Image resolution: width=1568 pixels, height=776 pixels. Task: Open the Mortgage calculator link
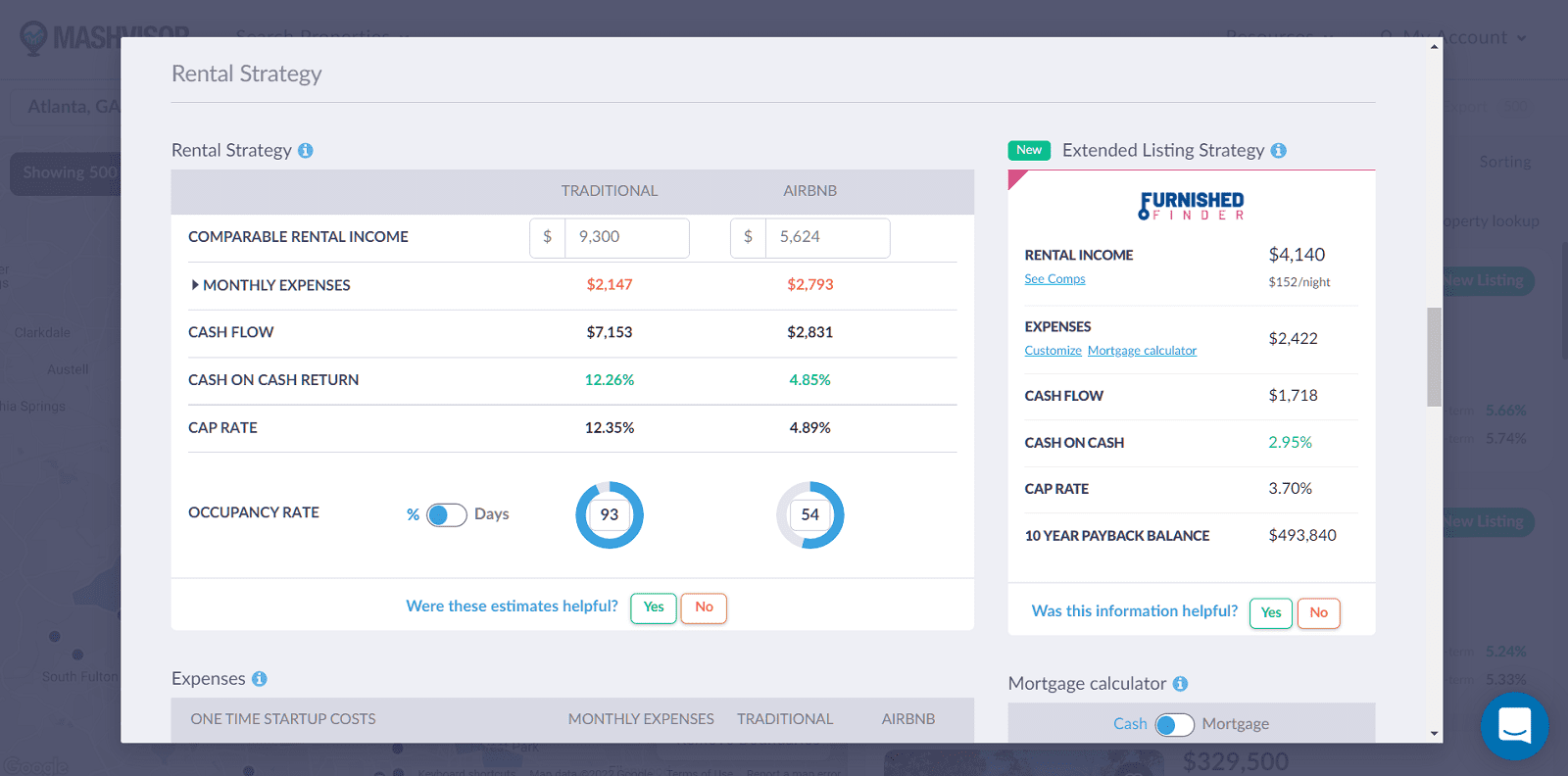[1142, 351]
